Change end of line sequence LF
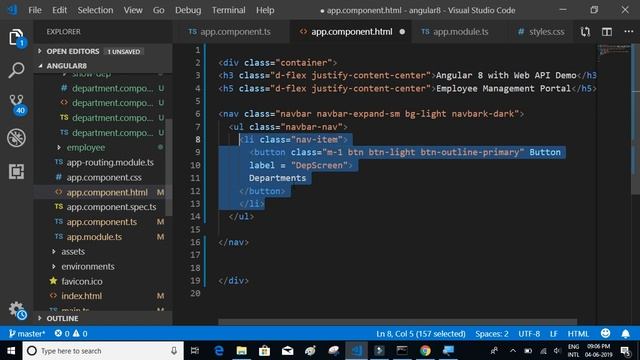 pyautogui.click(x=553, y=333)
